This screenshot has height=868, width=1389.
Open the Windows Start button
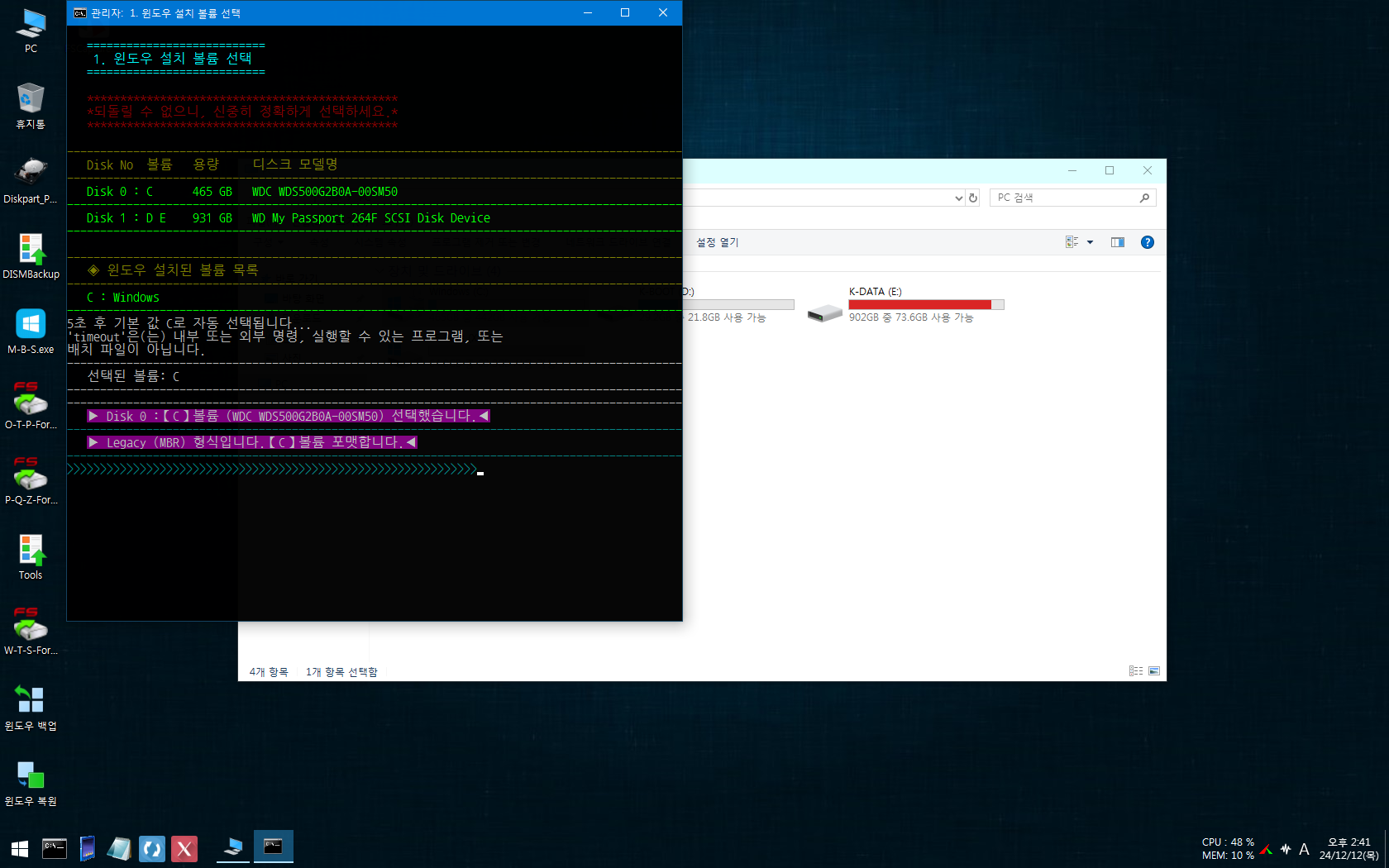(20, 849)
